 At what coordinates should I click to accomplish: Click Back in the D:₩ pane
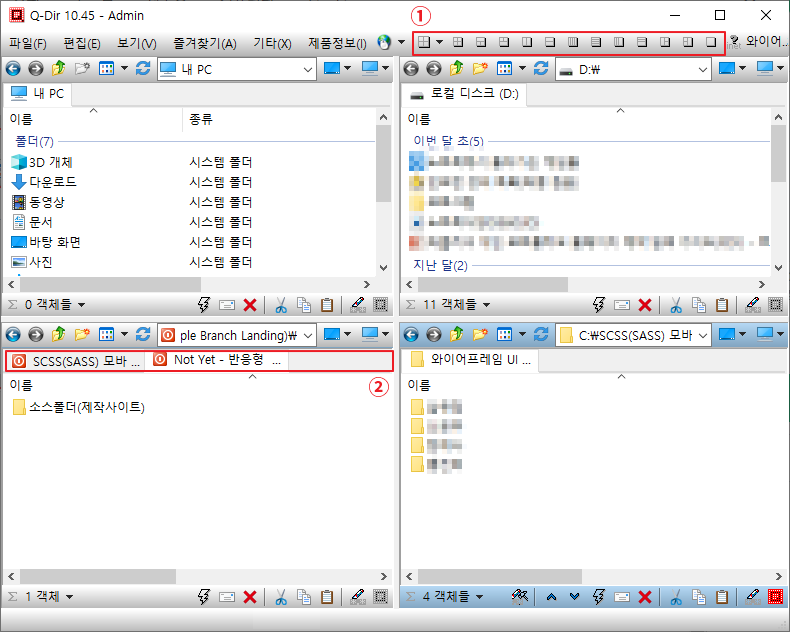click(411, 68)
